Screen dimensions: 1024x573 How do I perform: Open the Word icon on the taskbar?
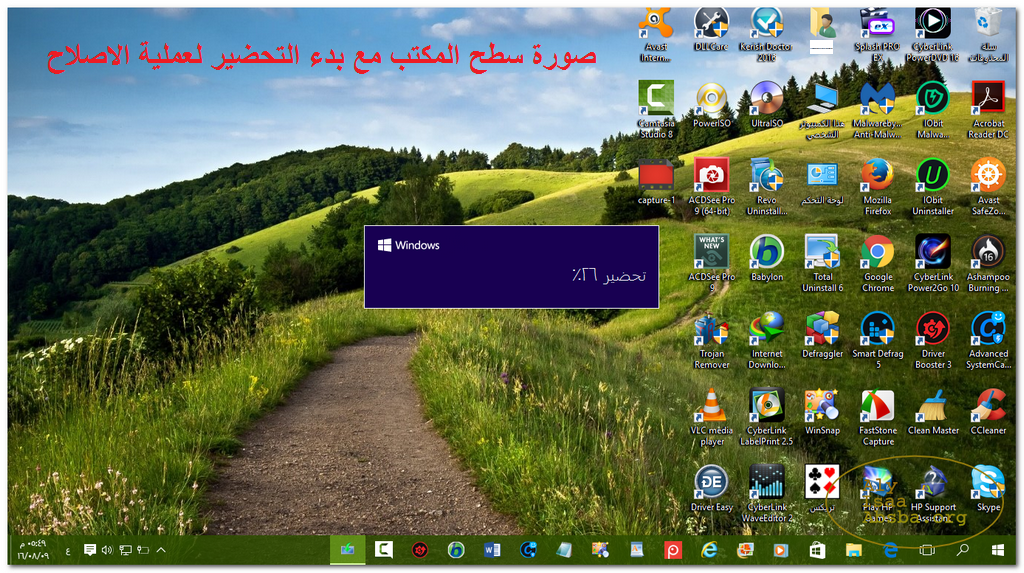pyautogui.click(x=491, y=550)
